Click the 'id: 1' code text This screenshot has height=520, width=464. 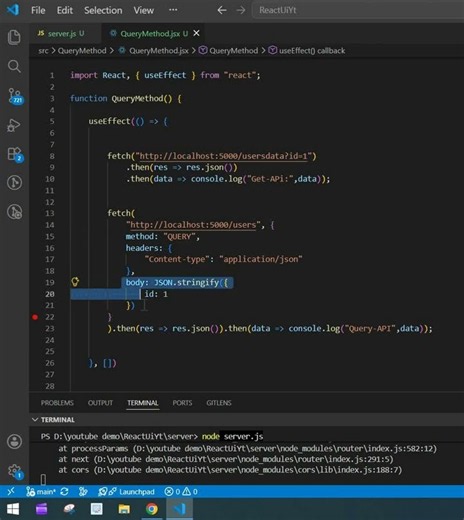coord(156,294)
